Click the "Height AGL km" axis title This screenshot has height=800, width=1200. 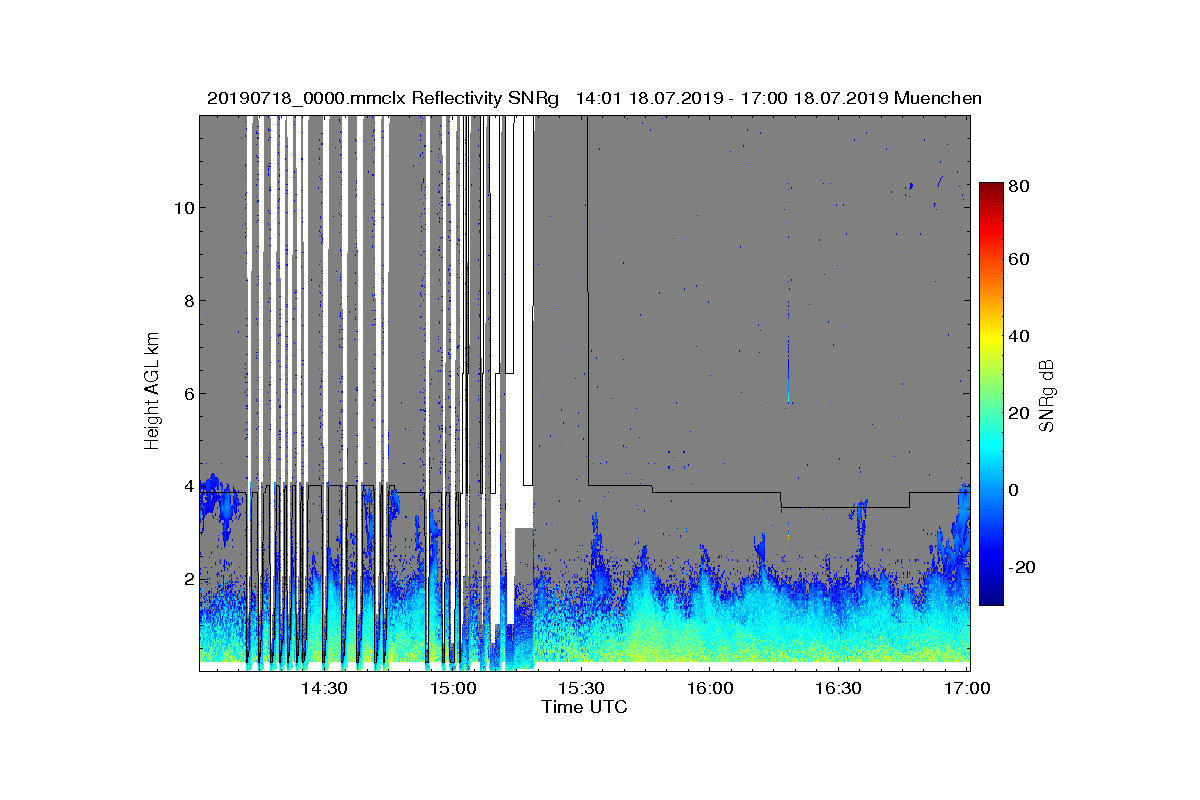pyautogui.click(x=152, y=392)
